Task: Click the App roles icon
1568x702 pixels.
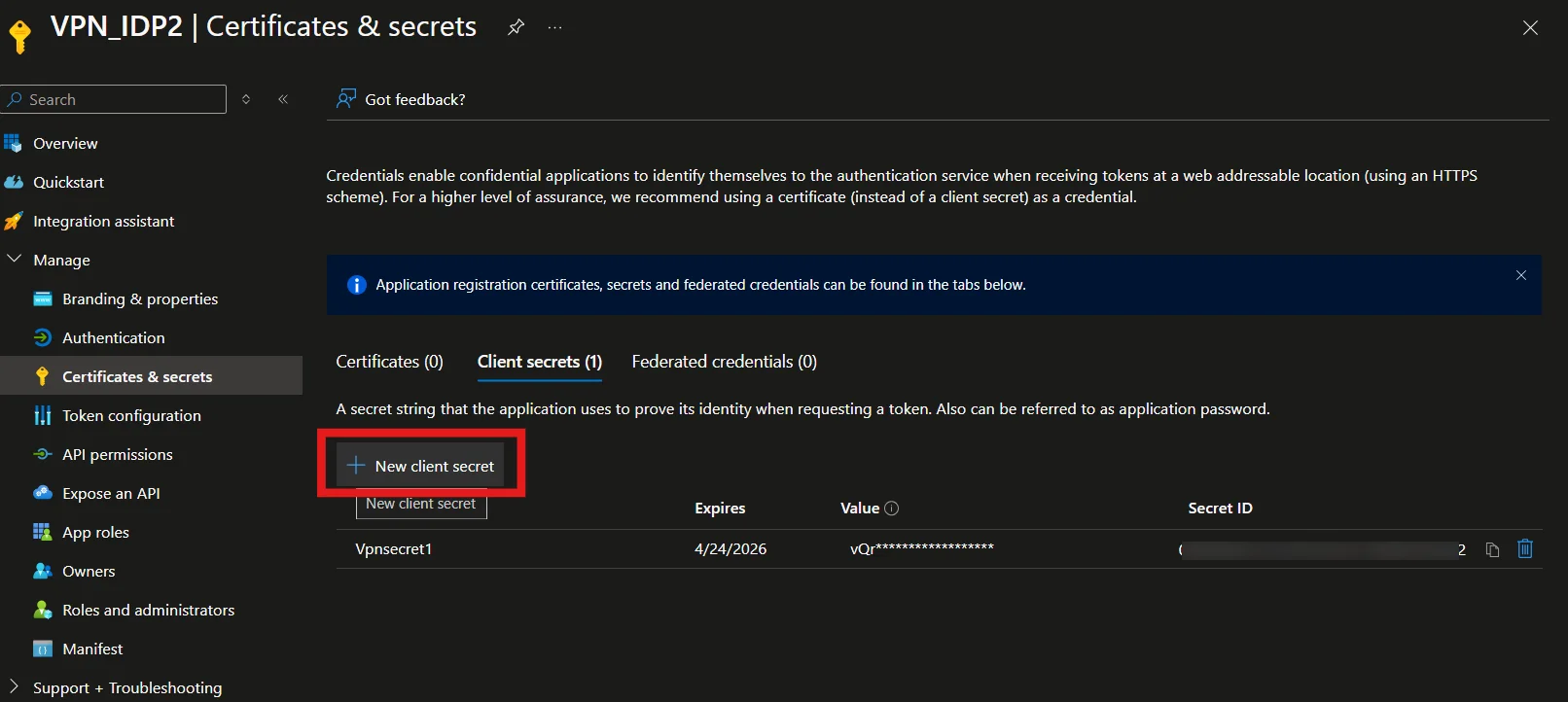Action: pos(42,532)
